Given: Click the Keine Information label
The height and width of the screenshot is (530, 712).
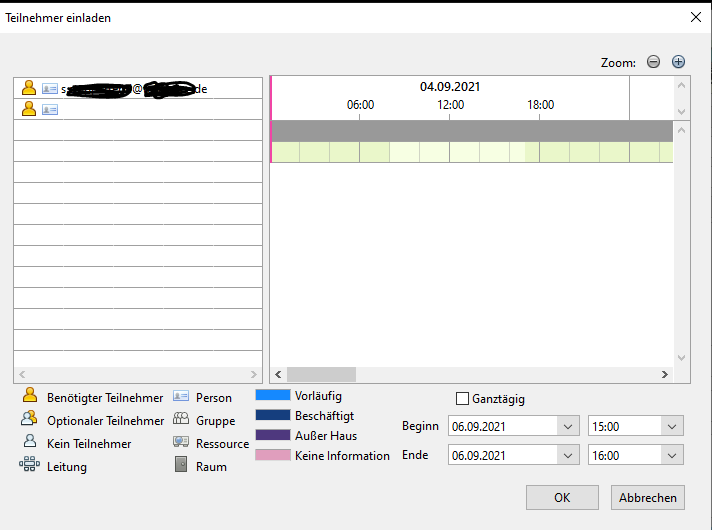Looking at the screenshot, I should point(342,456).
